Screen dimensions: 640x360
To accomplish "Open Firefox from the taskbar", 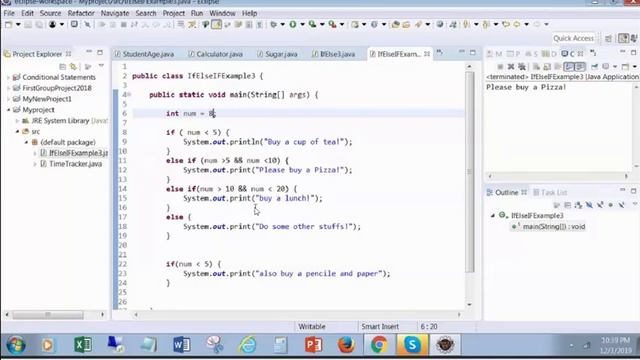I will click(x=346, y=345).
